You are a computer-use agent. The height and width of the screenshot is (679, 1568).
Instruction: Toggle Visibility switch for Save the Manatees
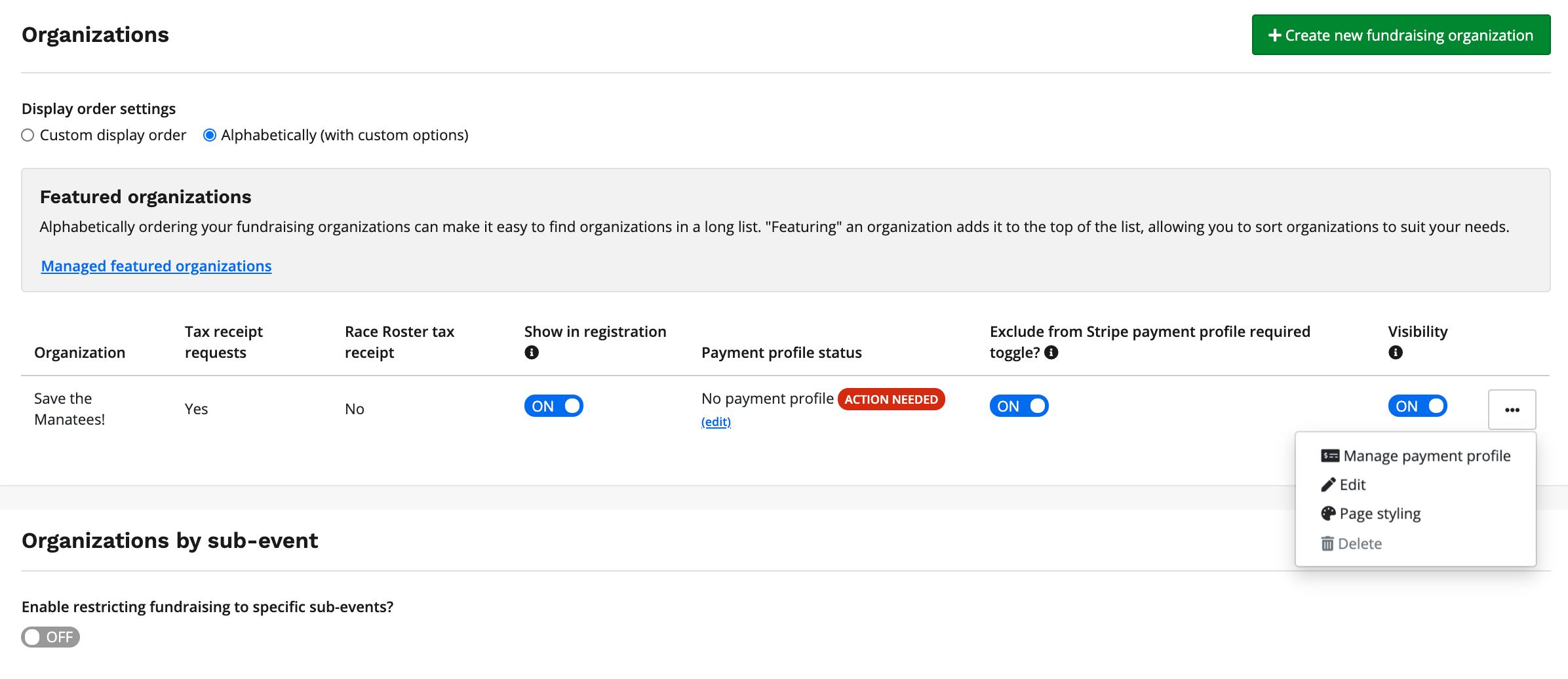(1418, 406)
